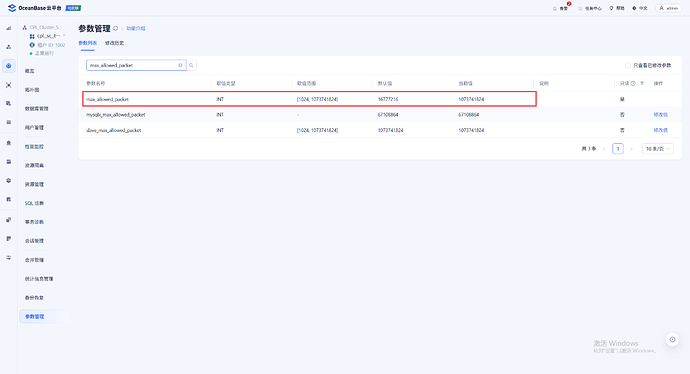Open 数据库管理 database management
This screenshot has width=690, height=374.
tap(37, 109)
